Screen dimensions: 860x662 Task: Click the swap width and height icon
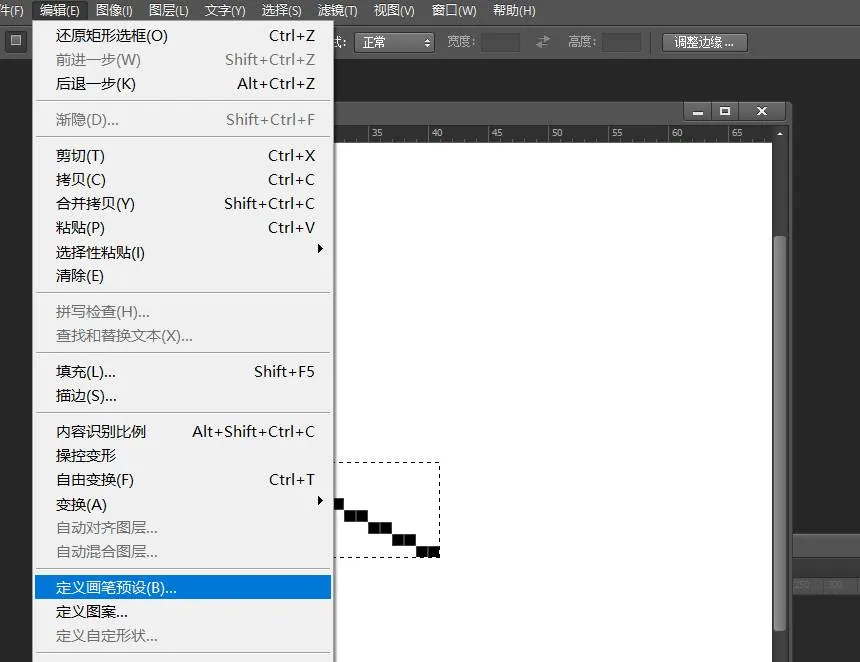pos(542,42)
